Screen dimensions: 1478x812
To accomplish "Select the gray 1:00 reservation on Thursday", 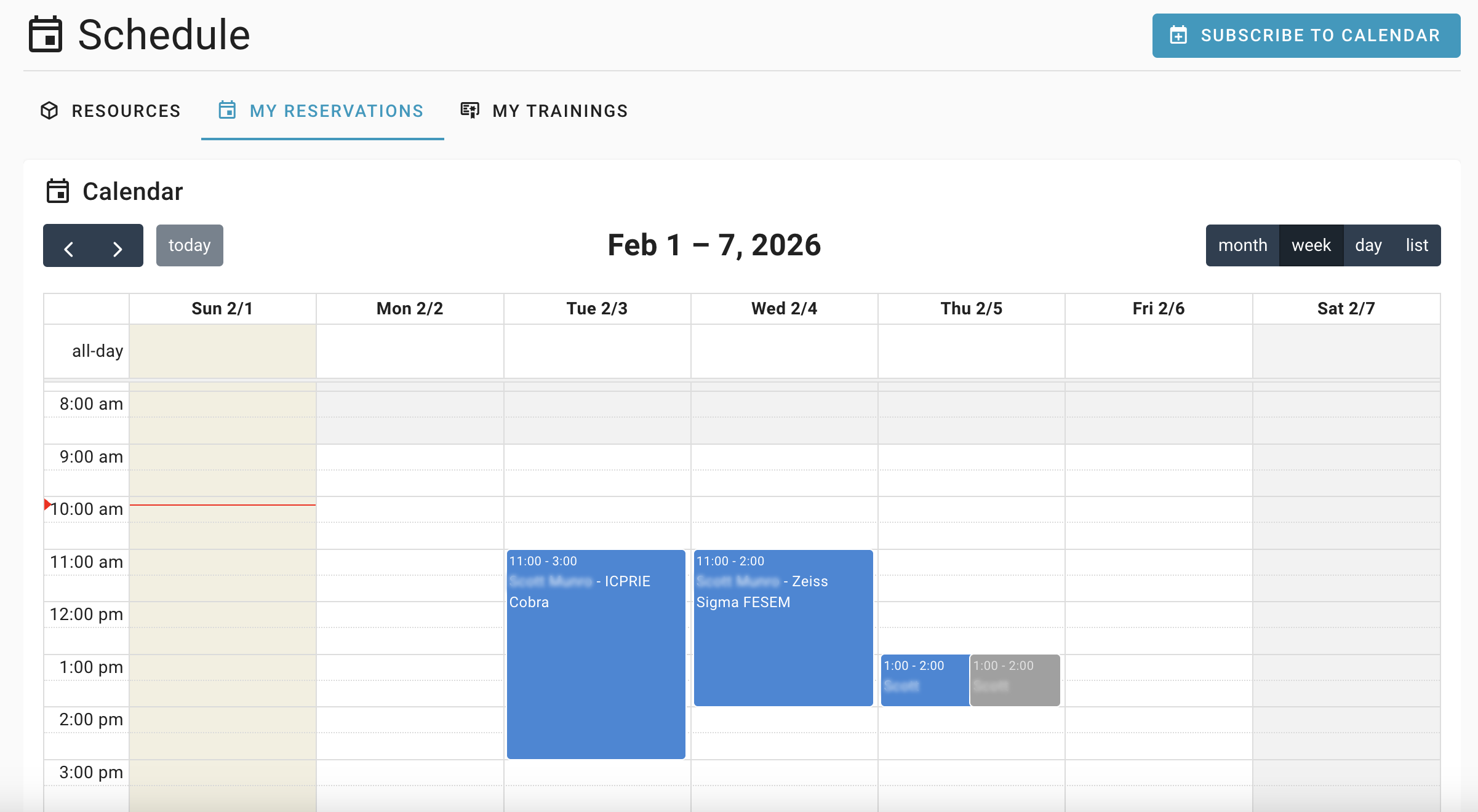I will click(x=1014, y=680).
